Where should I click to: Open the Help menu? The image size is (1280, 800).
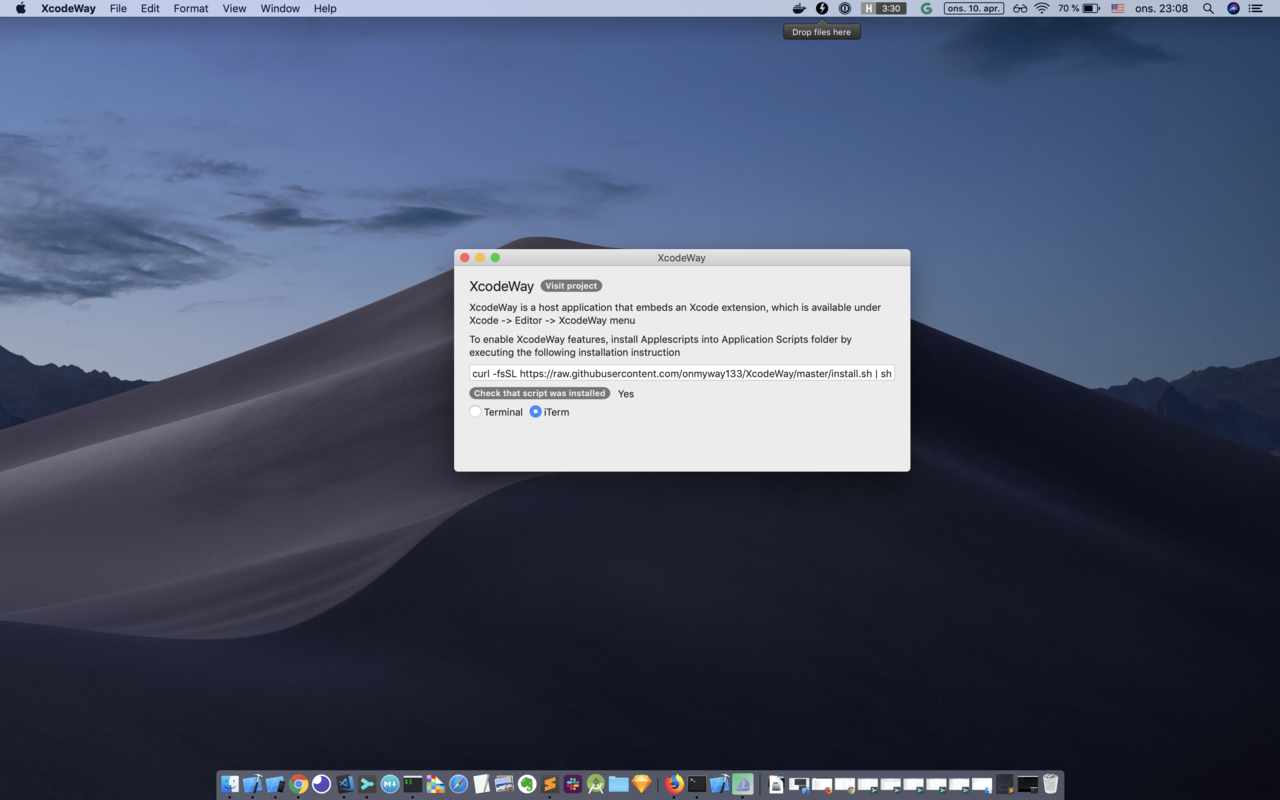[325, 8]
